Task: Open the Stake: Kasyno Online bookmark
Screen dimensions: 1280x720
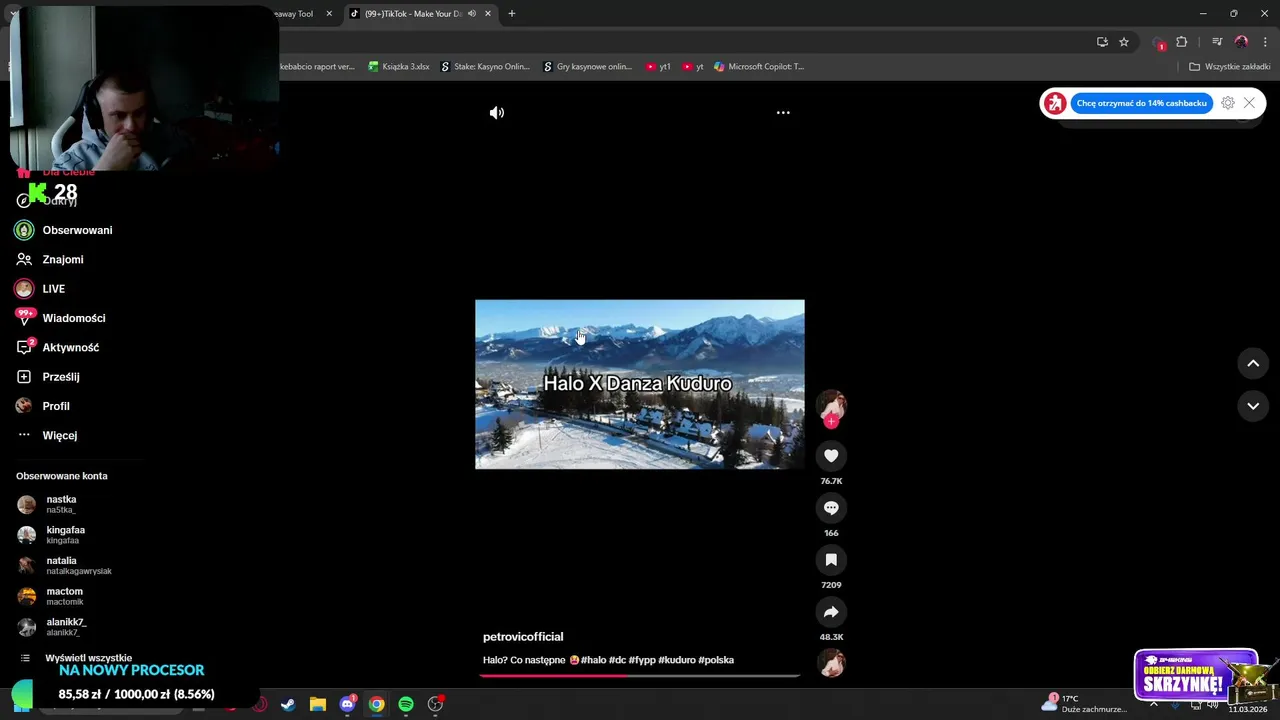Action: point(485,67)
